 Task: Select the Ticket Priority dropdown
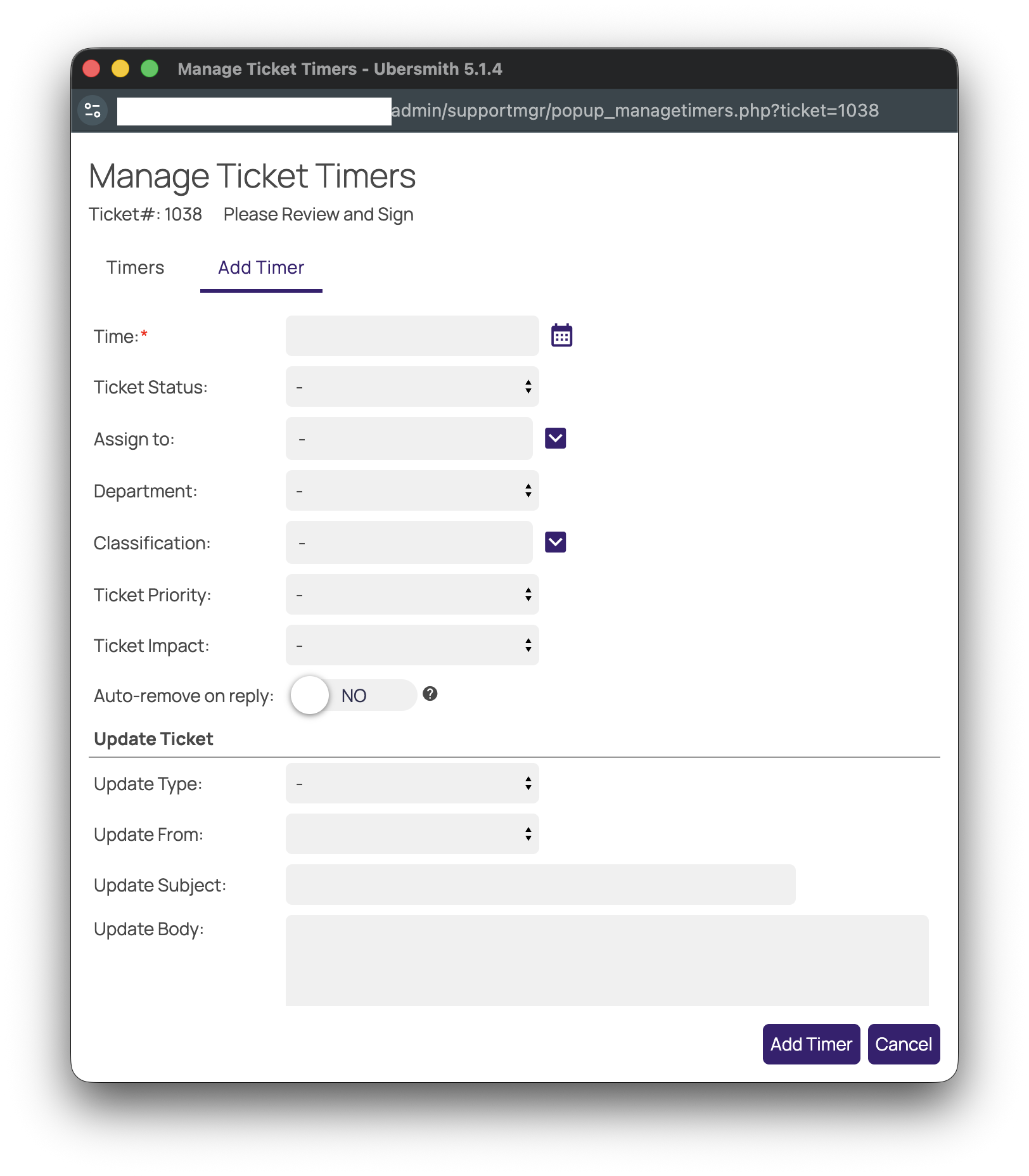412,594
